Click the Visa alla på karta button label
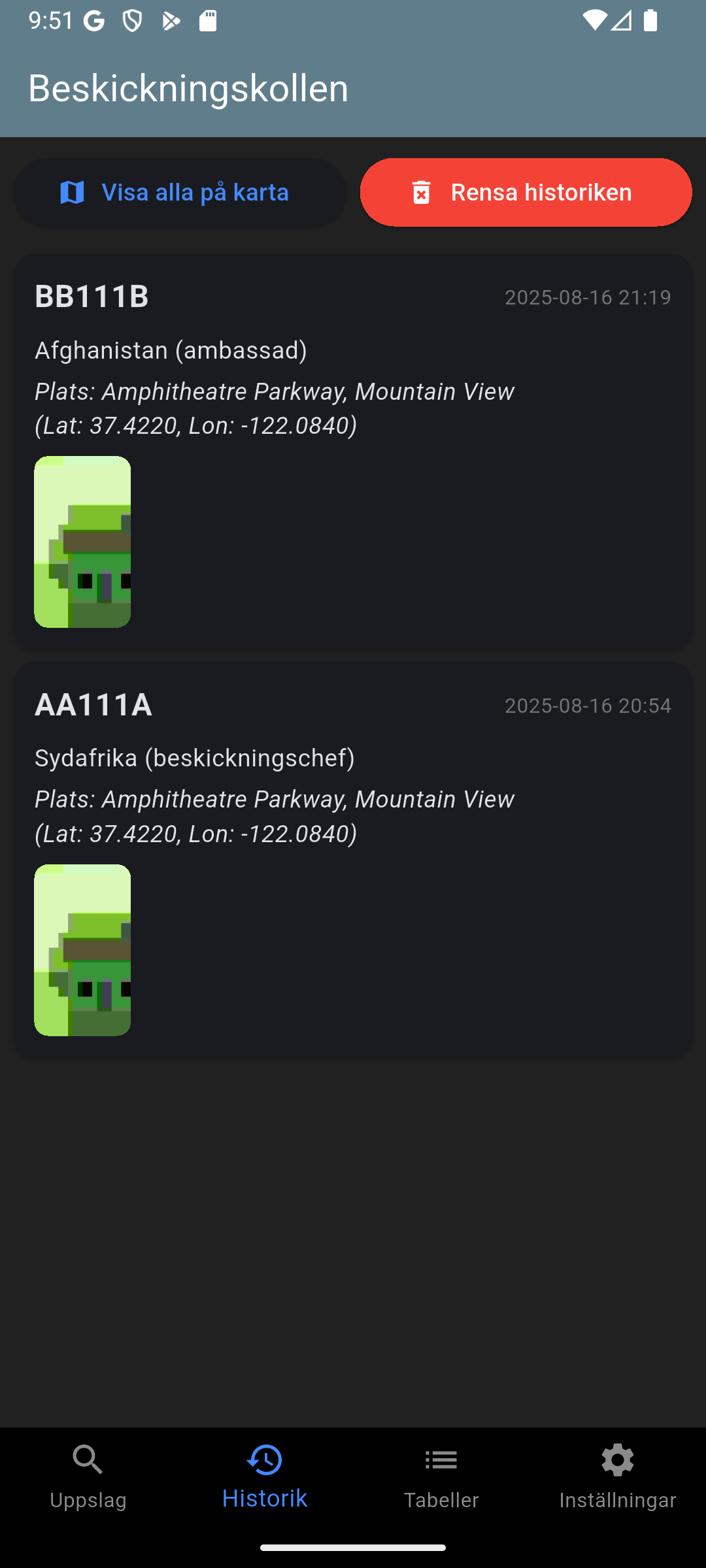This screenshot has height=1568, width=706. click(x=195, y=193)
